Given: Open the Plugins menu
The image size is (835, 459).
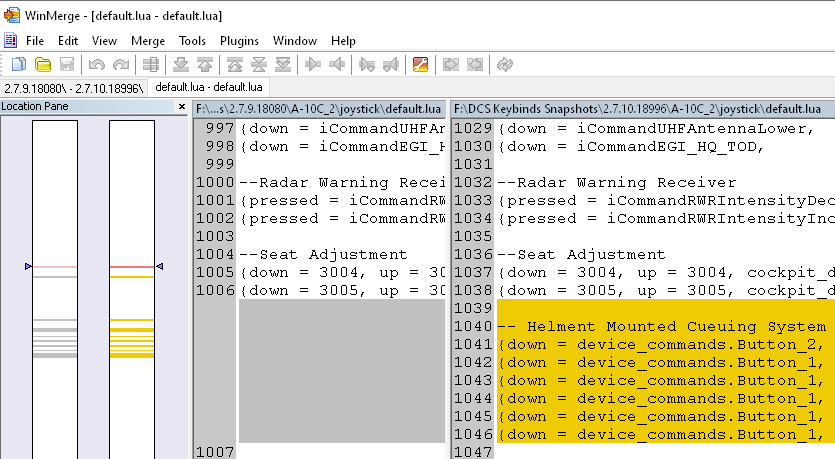Looking at the screenshot, I should tap(239, 41).
